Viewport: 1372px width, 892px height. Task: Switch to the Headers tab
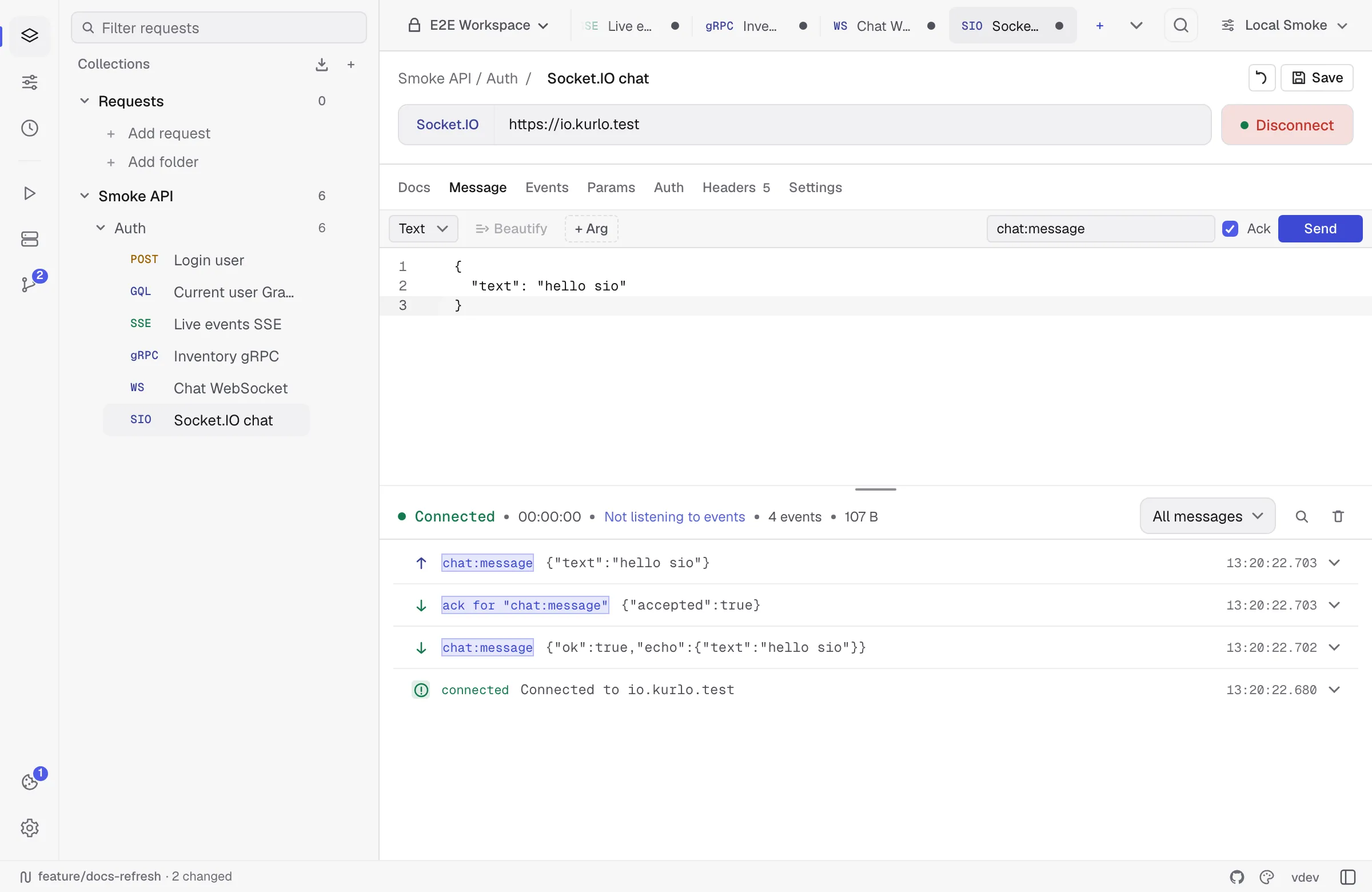click(x=736, y=188)
